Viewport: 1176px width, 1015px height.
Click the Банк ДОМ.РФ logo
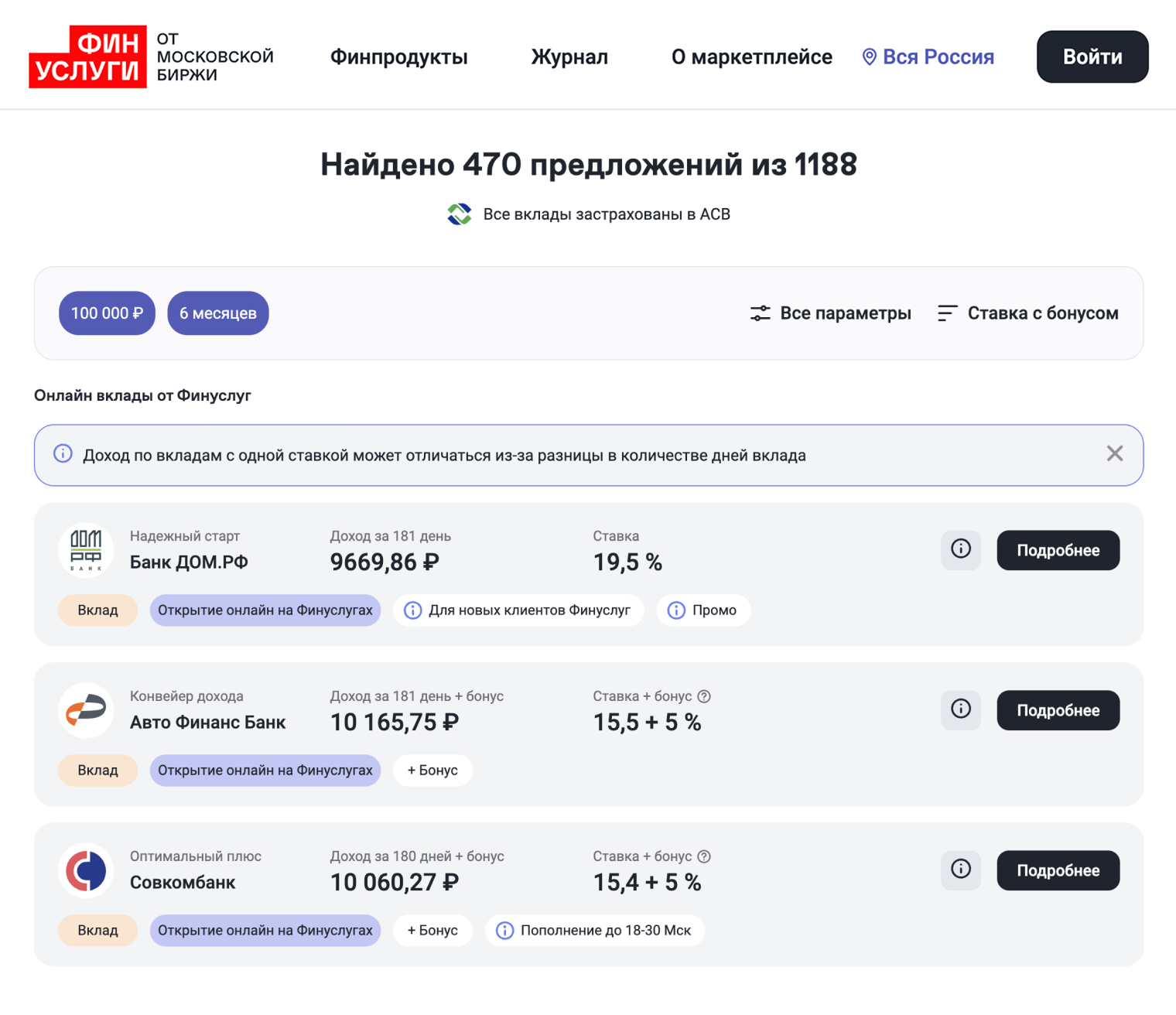click(x=86, y=550)
